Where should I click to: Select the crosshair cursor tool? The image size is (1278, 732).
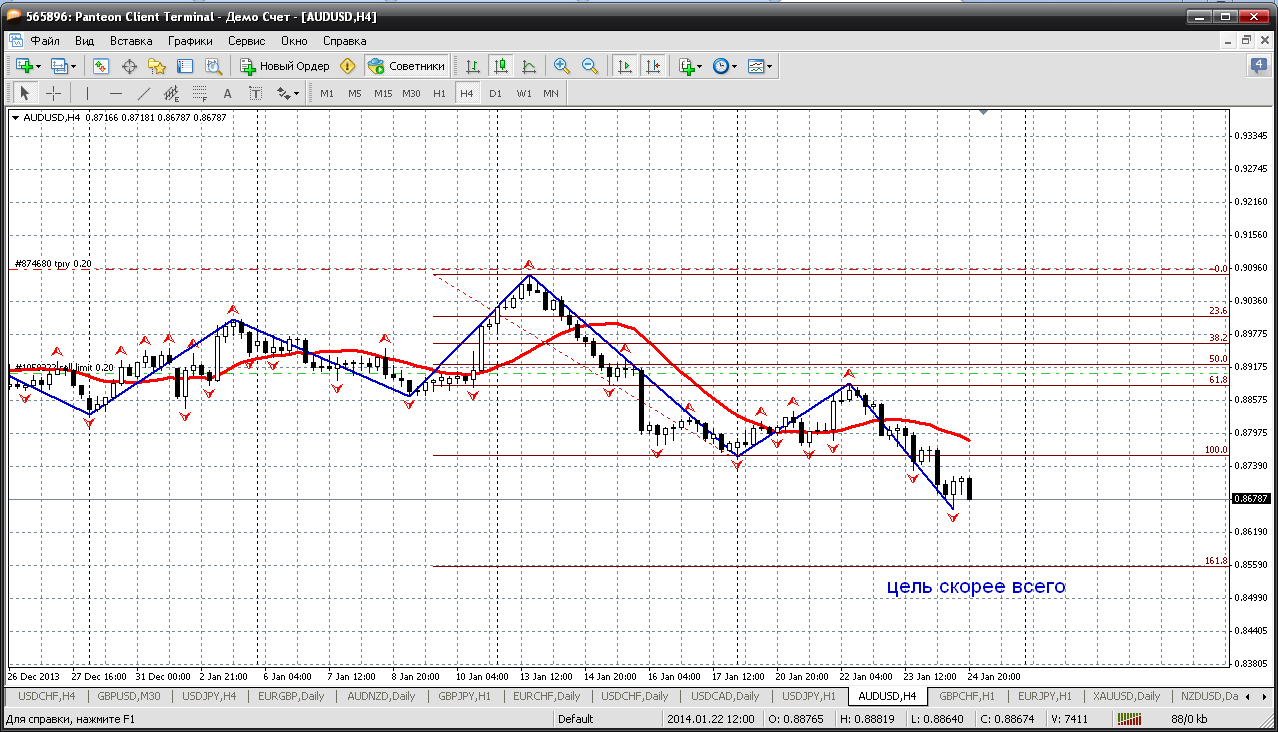[53, 93]
